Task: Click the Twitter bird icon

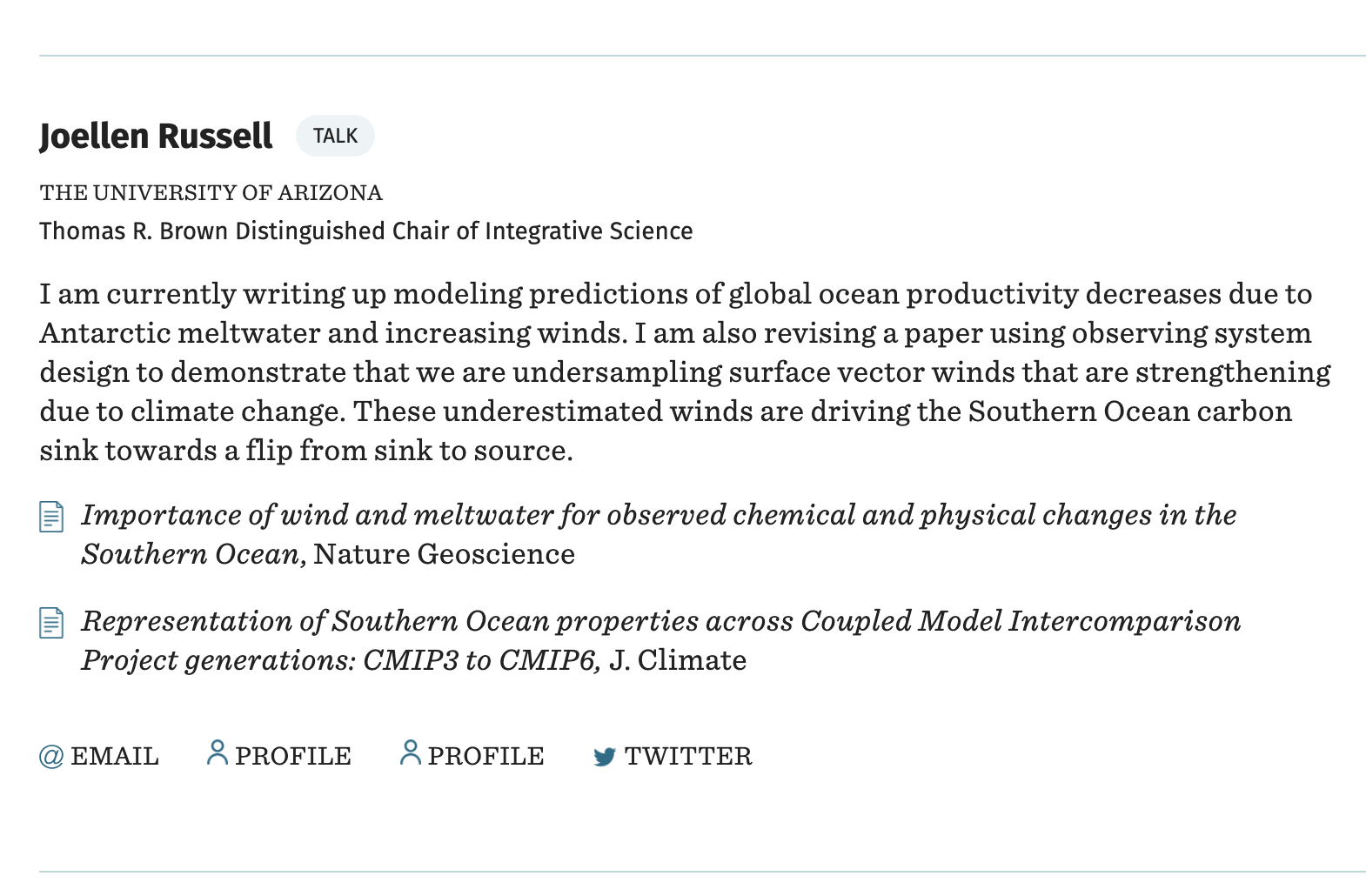Action: point(605,757)
